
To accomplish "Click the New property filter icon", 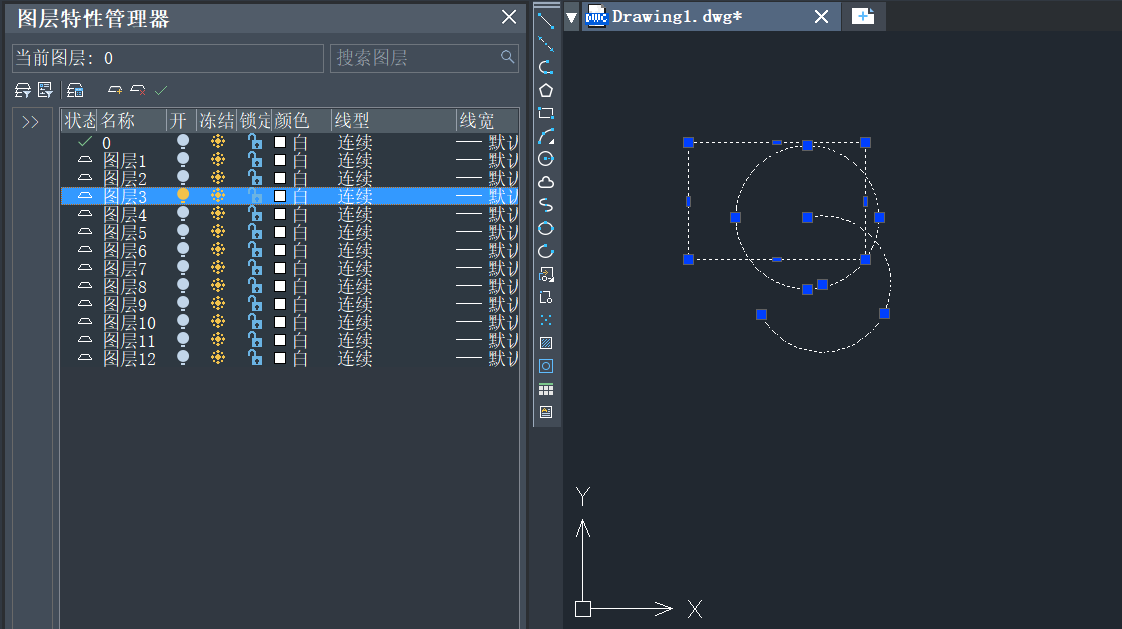I will point(23,90).
